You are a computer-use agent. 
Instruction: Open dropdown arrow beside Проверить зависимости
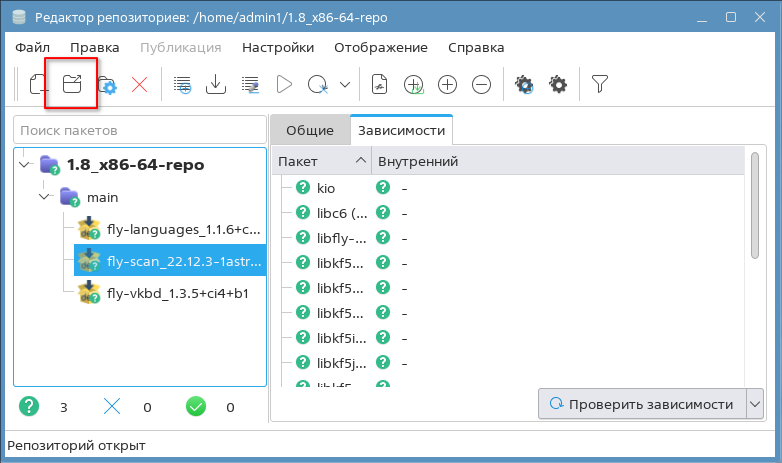click(755, 404)
